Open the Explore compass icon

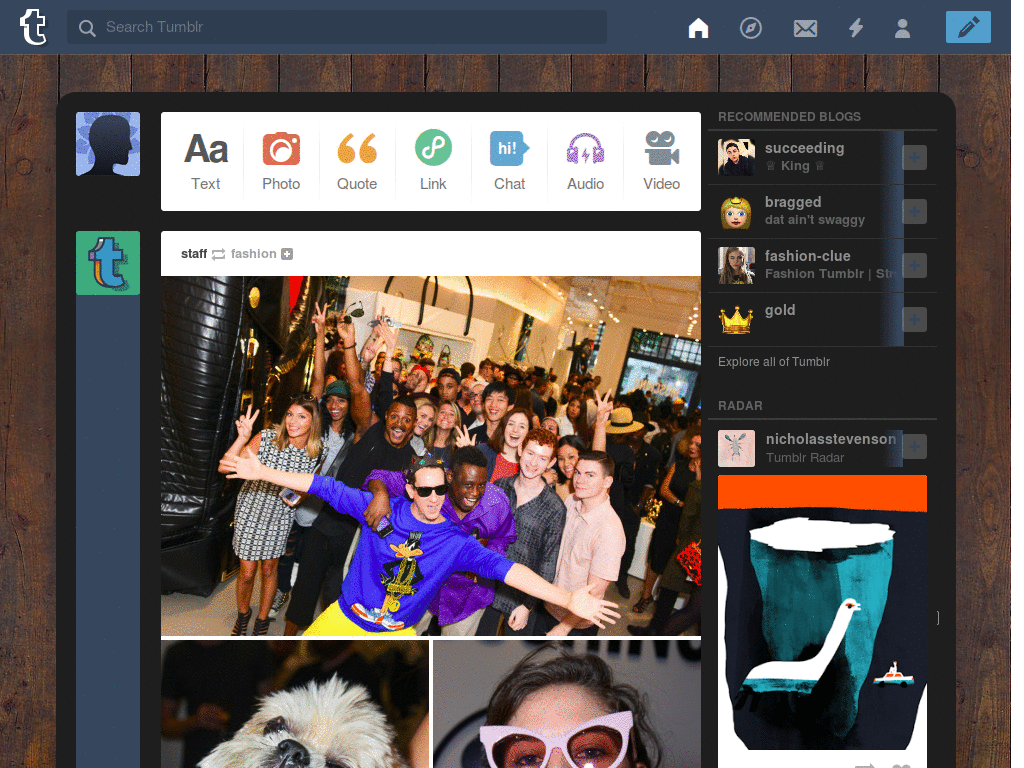pyautogui.click(x=750, y=28)
